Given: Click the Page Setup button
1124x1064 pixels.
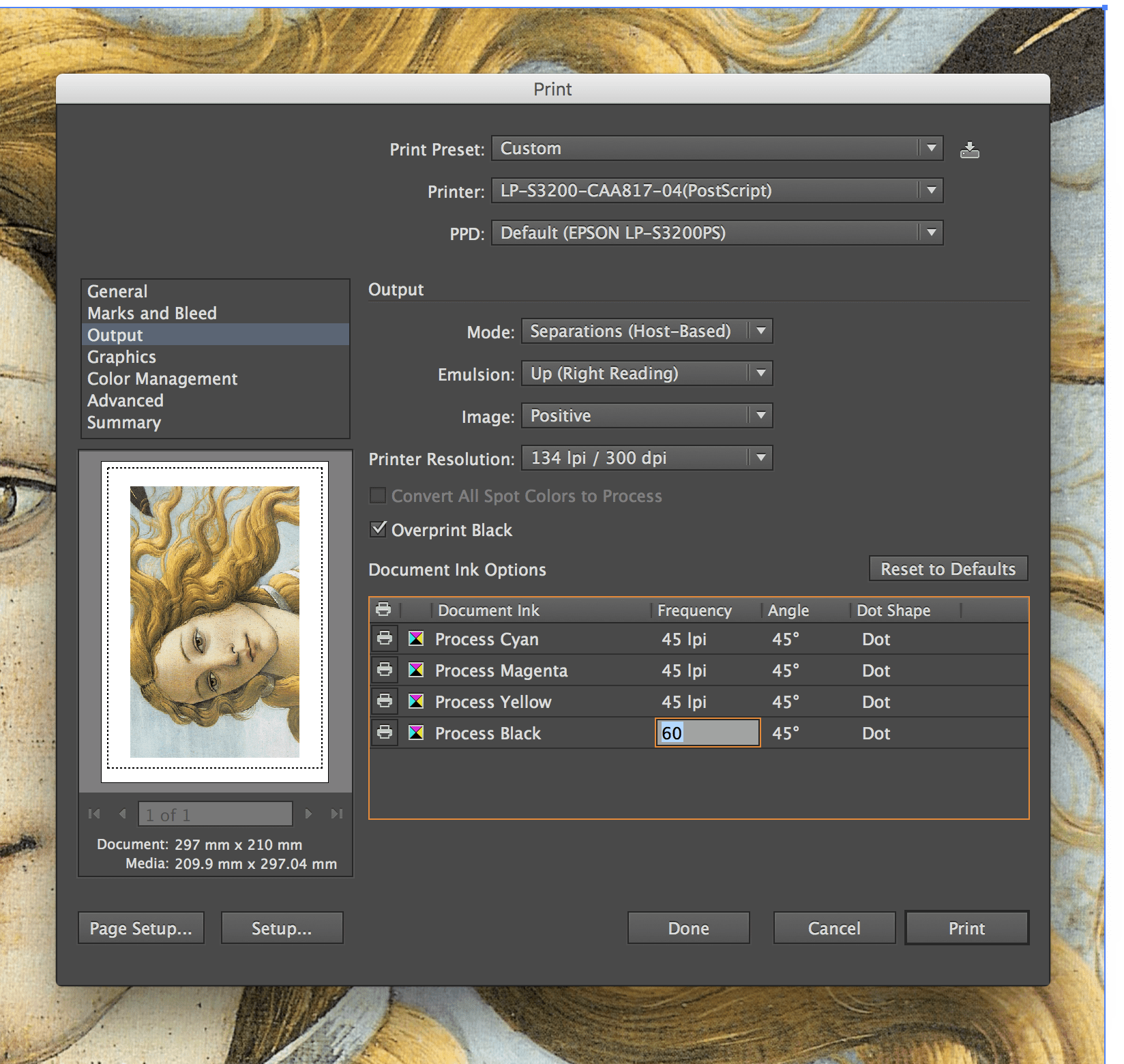Looking at the screenshot, I should coord(141,928).
